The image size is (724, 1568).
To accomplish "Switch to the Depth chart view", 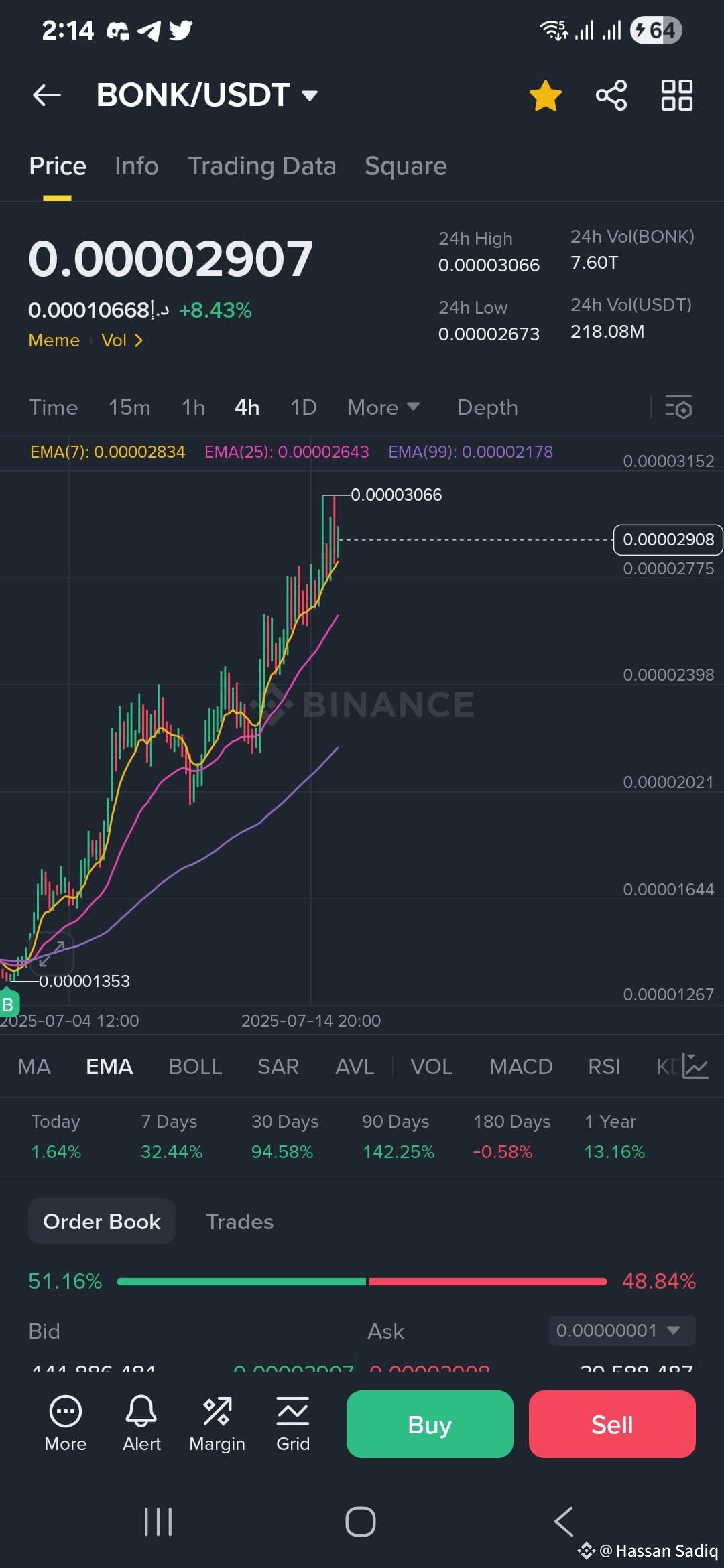I will click(x=487, y=407).
